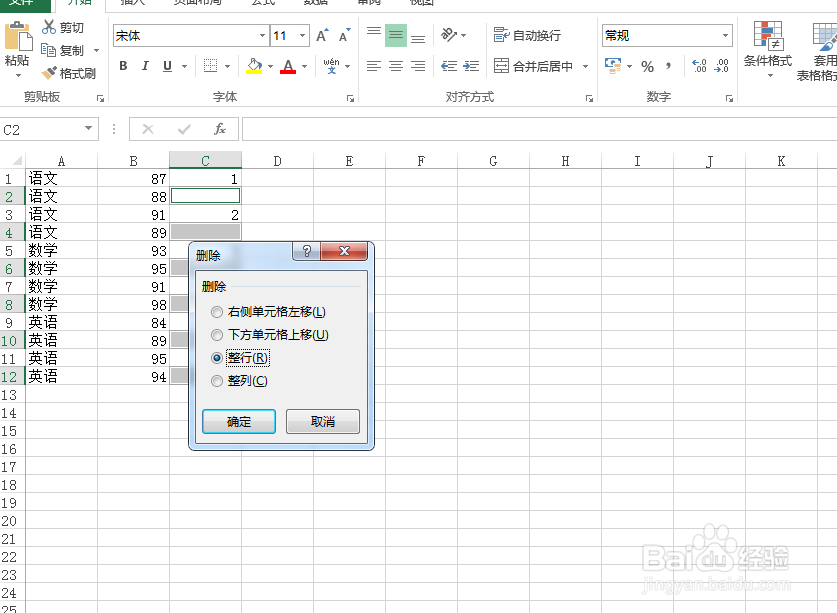Choose the 下方单元格上移 option
Screen dimensions: 837x613
point(217,335)
